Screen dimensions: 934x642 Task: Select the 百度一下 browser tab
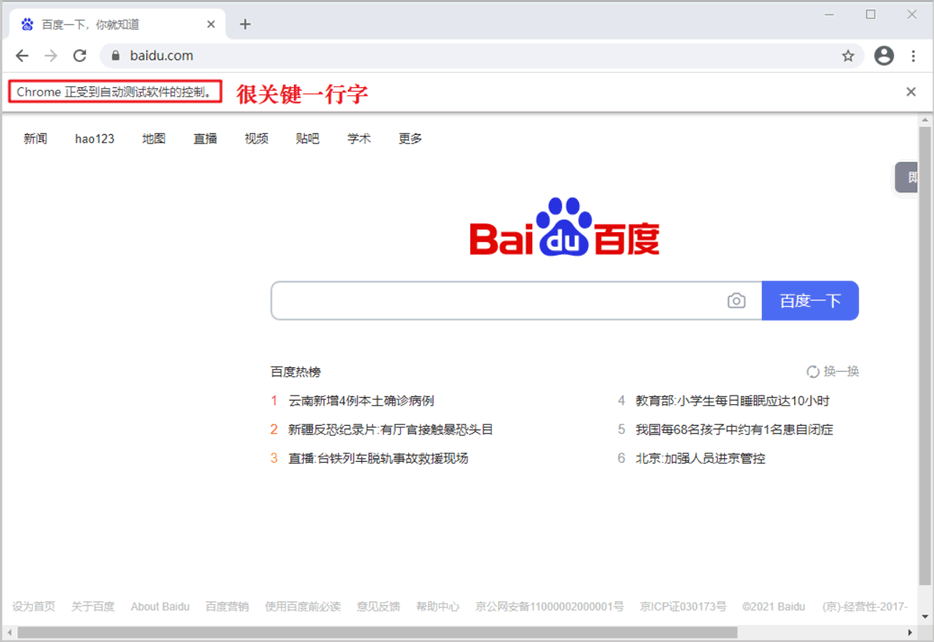(x=110, y=24)
